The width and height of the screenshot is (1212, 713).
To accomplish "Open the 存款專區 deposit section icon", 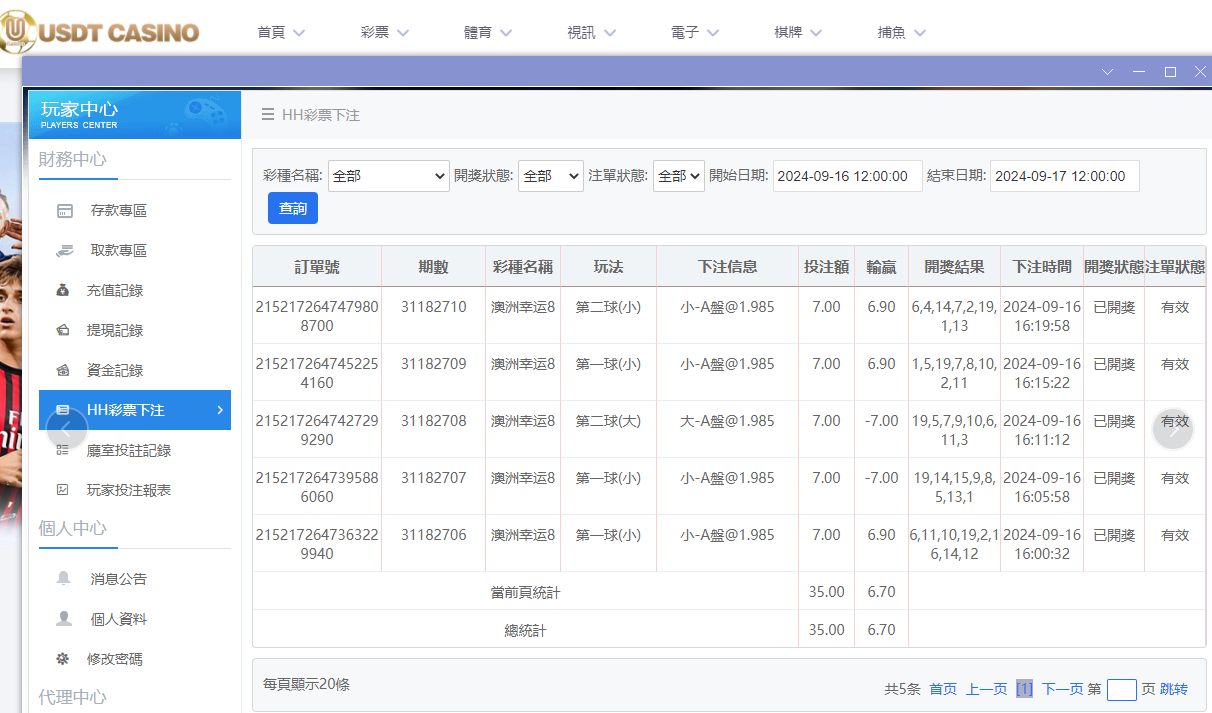I will point(65,210).
